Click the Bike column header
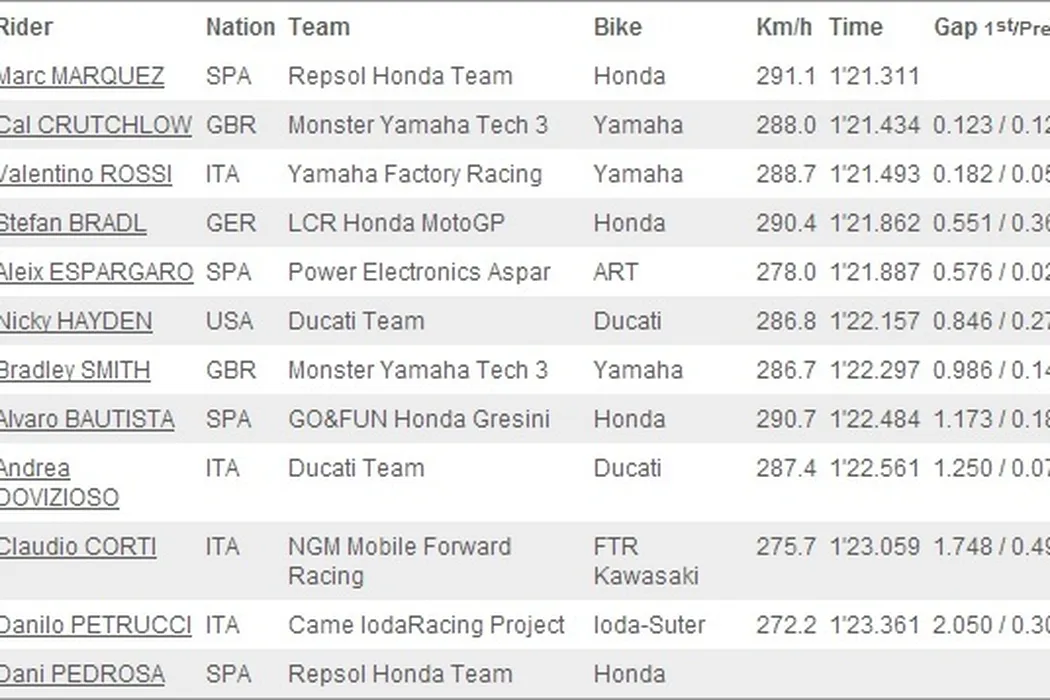This screenshot has width=1050, height=700. coord(618,27)
